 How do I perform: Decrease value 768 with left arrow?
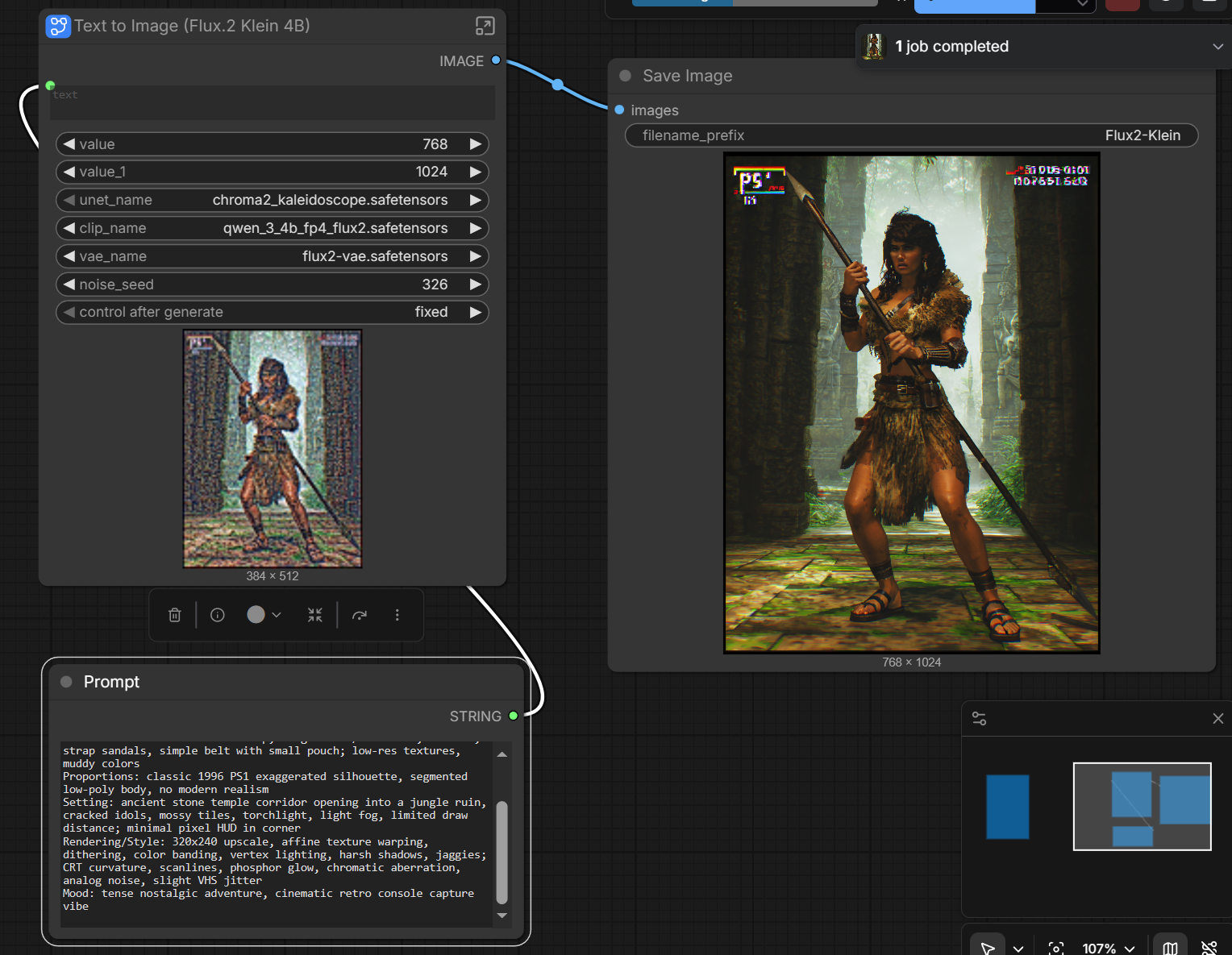(69, 144)
